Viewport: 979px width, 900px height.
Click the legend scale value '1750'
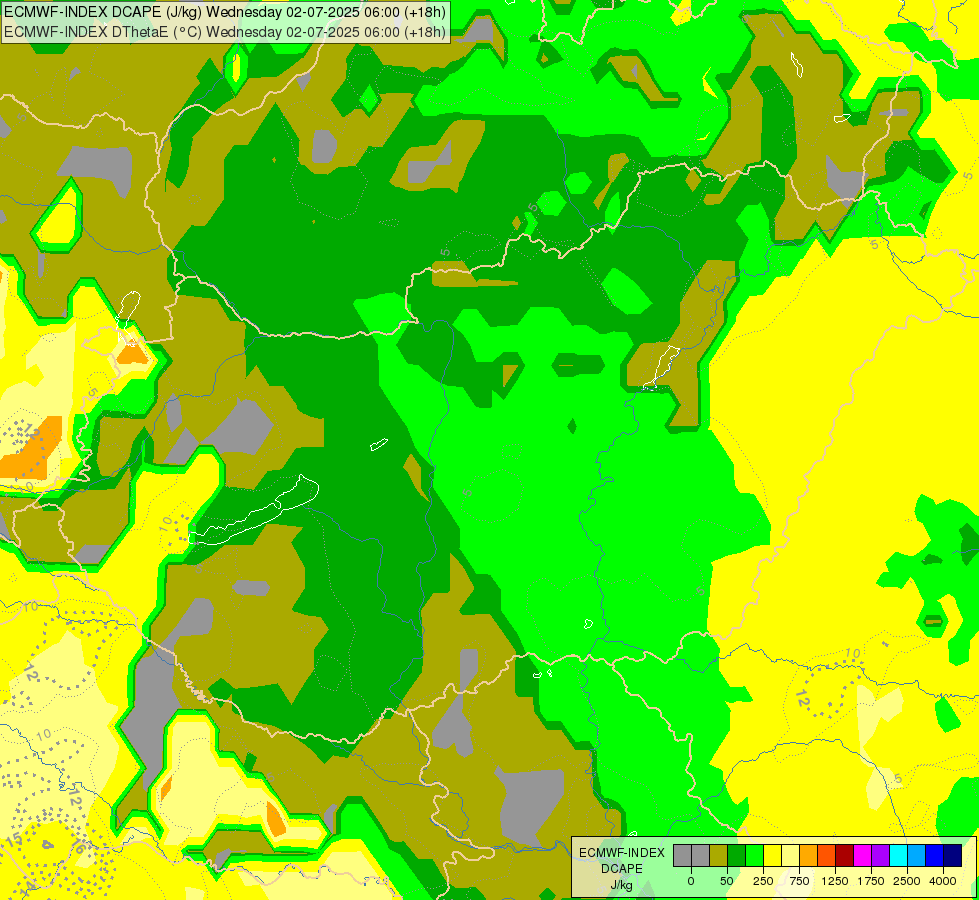point(871,881)
